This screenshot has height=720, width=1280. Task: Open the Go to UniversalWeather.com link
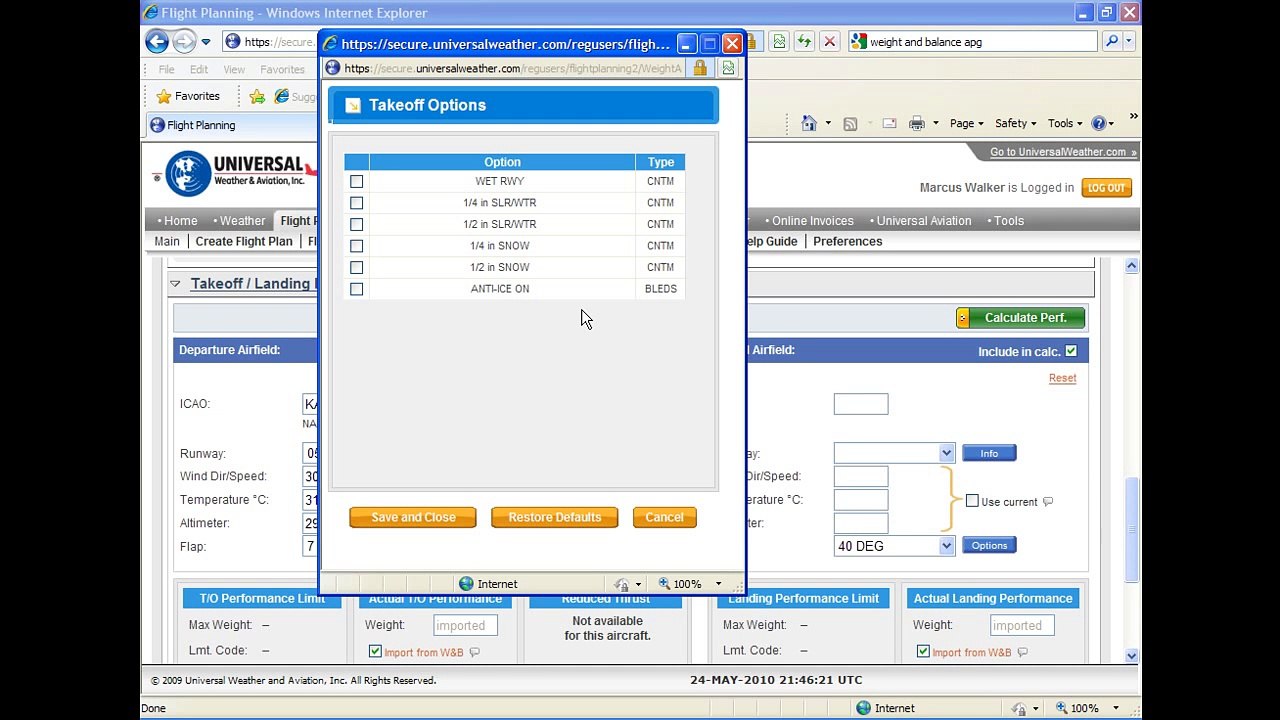pos(1063,152)
